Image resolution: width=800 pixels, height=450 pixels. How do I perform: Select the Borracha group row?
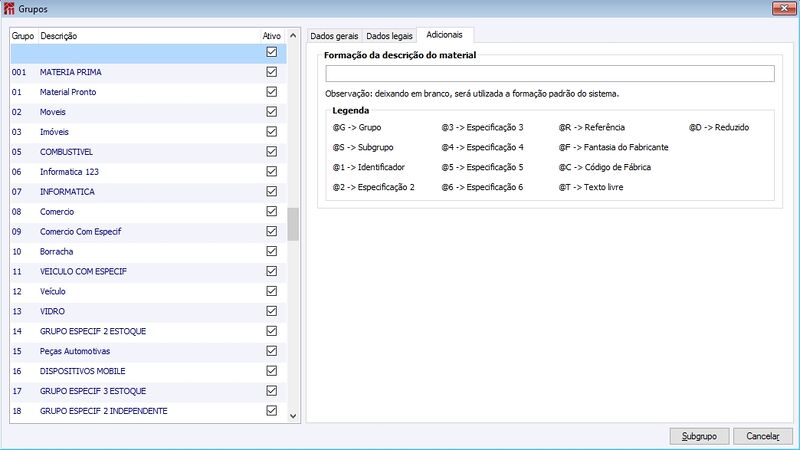pos(148,251)
